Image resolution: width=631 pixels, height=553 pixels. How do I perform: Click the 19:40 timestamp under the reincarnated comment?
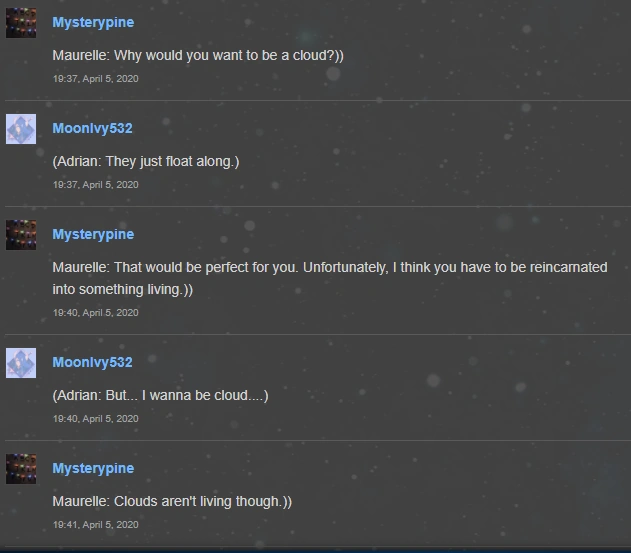[x=95, y=312]
